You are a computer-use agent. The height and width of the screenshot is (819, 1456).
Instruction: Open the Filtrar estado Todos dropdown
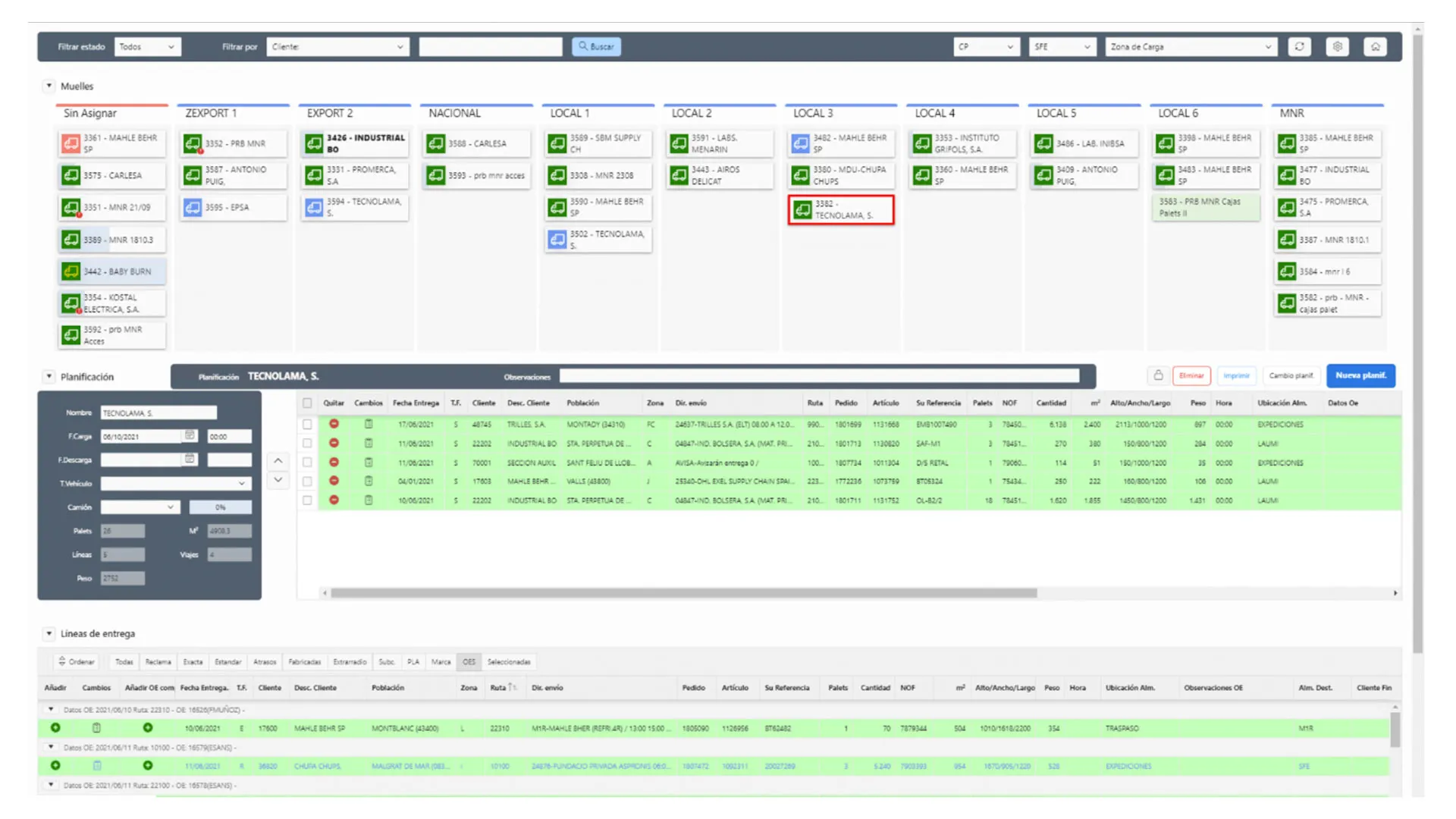147,46
